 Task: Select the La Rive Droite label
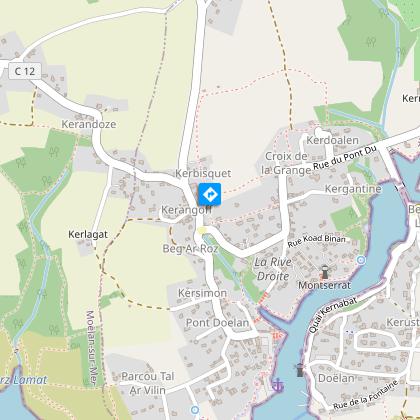point(273,269)
